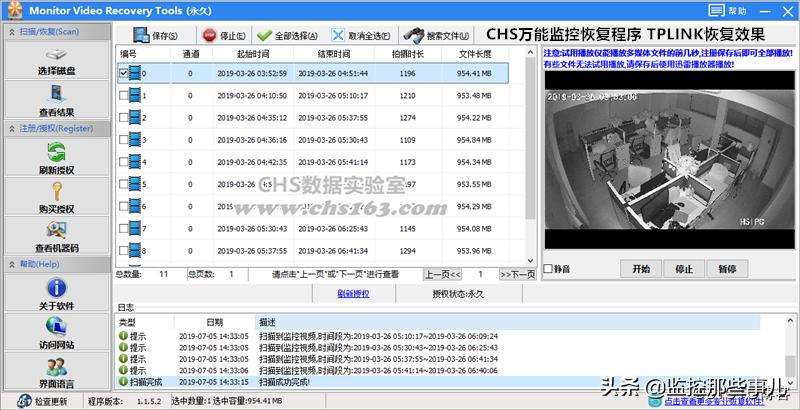Sort by 起始时间 column header
This screenshot has width=800, height=410.
point(253,54)
